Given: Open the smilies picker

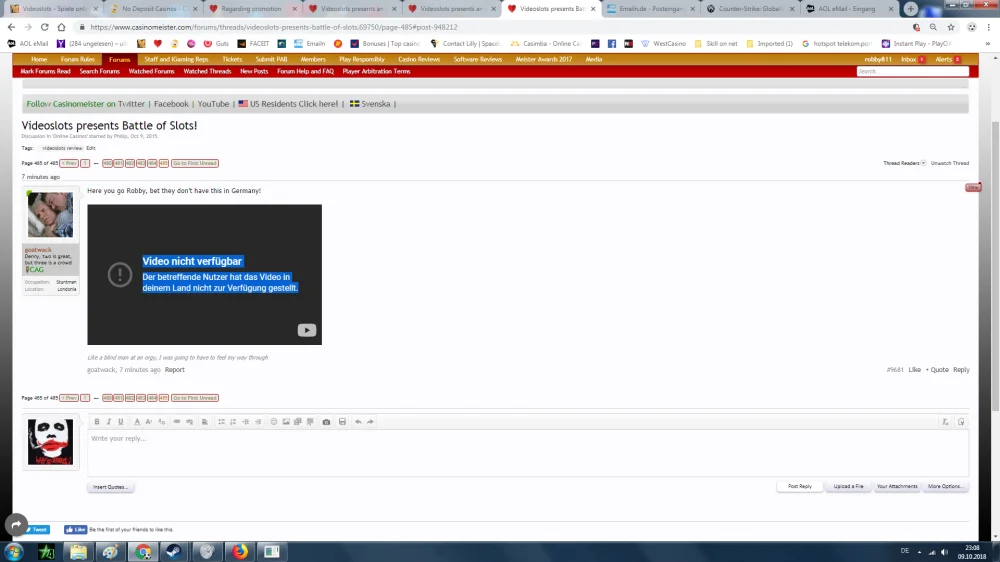Looking at the screenshot, I should click(274, 422).
